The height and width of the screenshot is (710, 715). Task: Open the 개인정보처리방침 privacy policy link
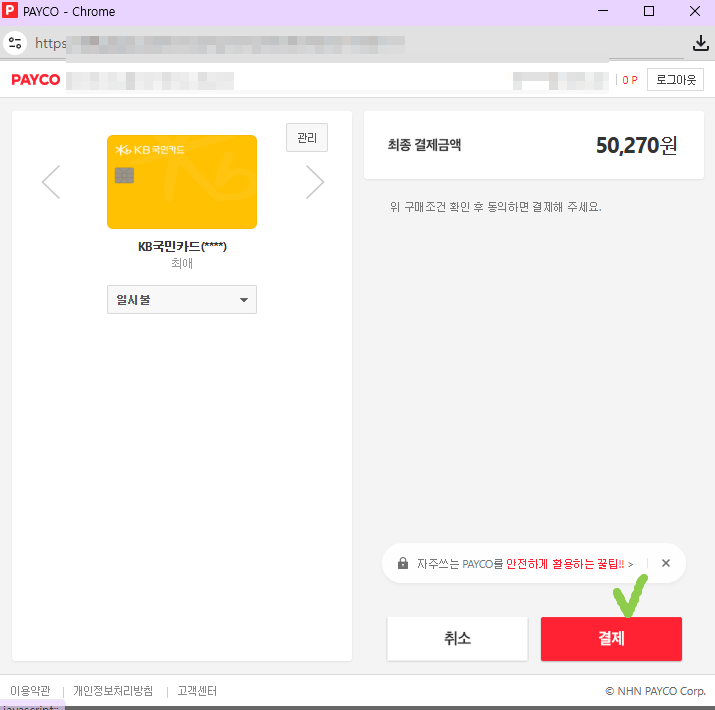click(113, 691)
